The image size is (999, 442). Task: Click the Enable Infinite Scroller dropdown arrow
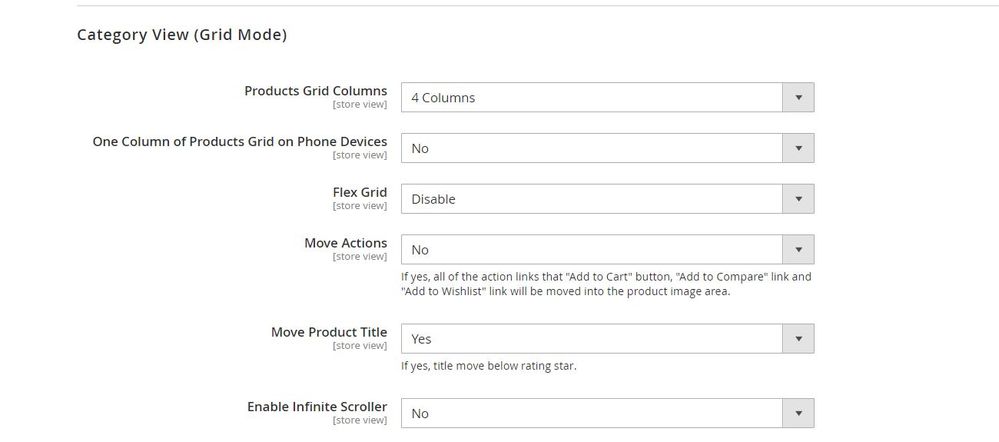[798, 413]
